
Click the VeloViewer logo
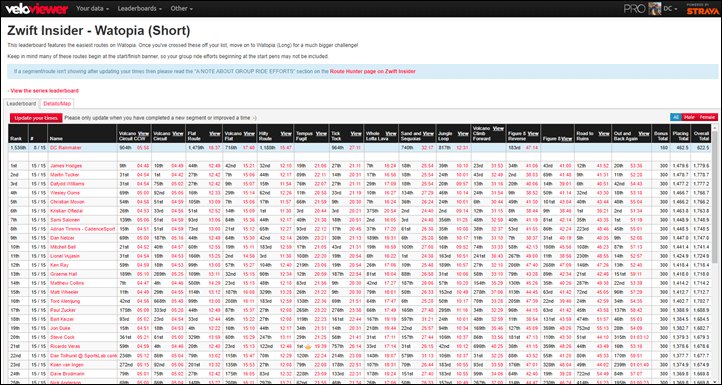click(x=37, y=8)
